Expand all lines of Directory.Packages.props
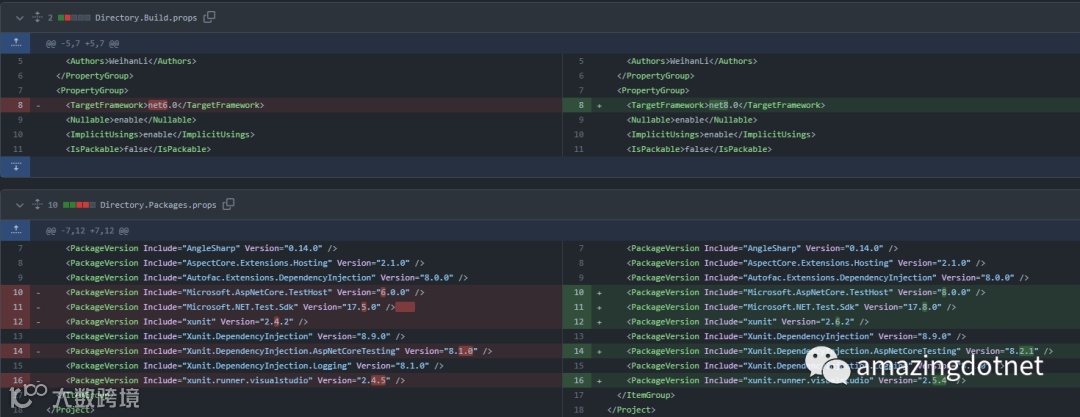Screen dimensions: 1080x417 coord(38,204)
